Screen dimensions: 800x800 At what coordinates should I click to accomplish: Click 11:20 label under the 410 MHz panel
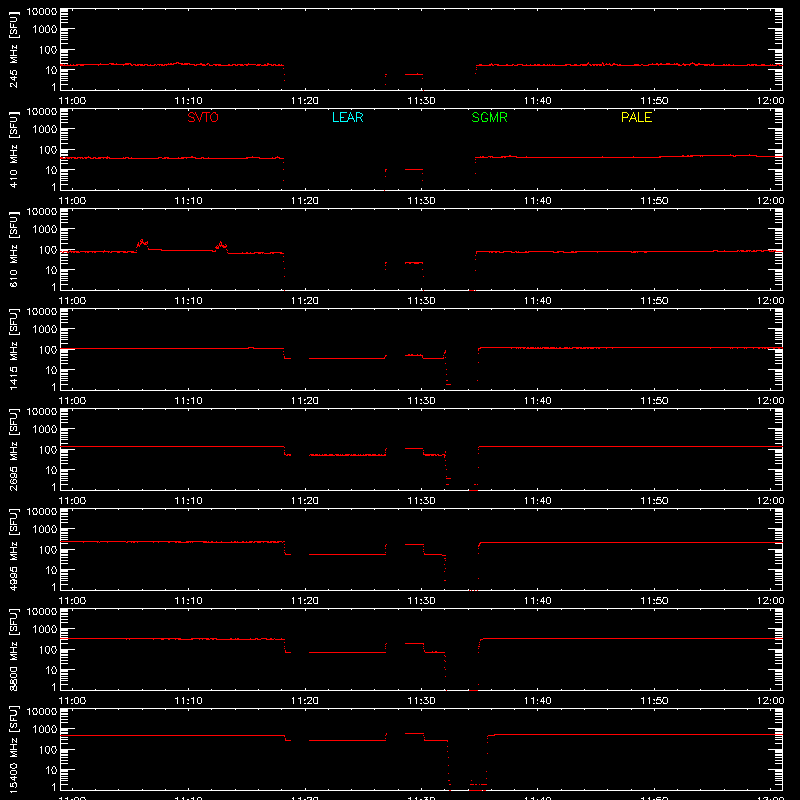[305, 201]
